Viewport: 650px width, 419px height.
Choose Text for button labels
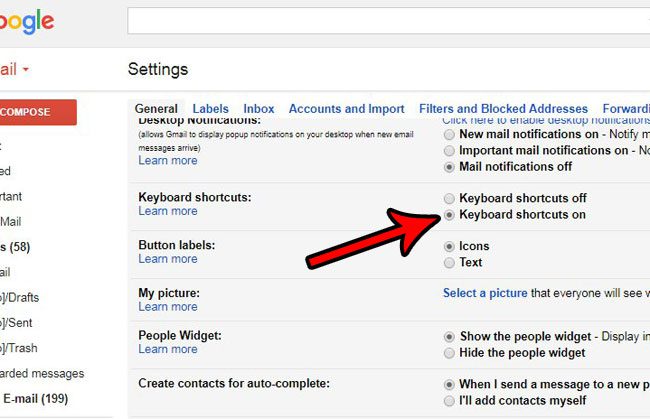click(450, 263)
